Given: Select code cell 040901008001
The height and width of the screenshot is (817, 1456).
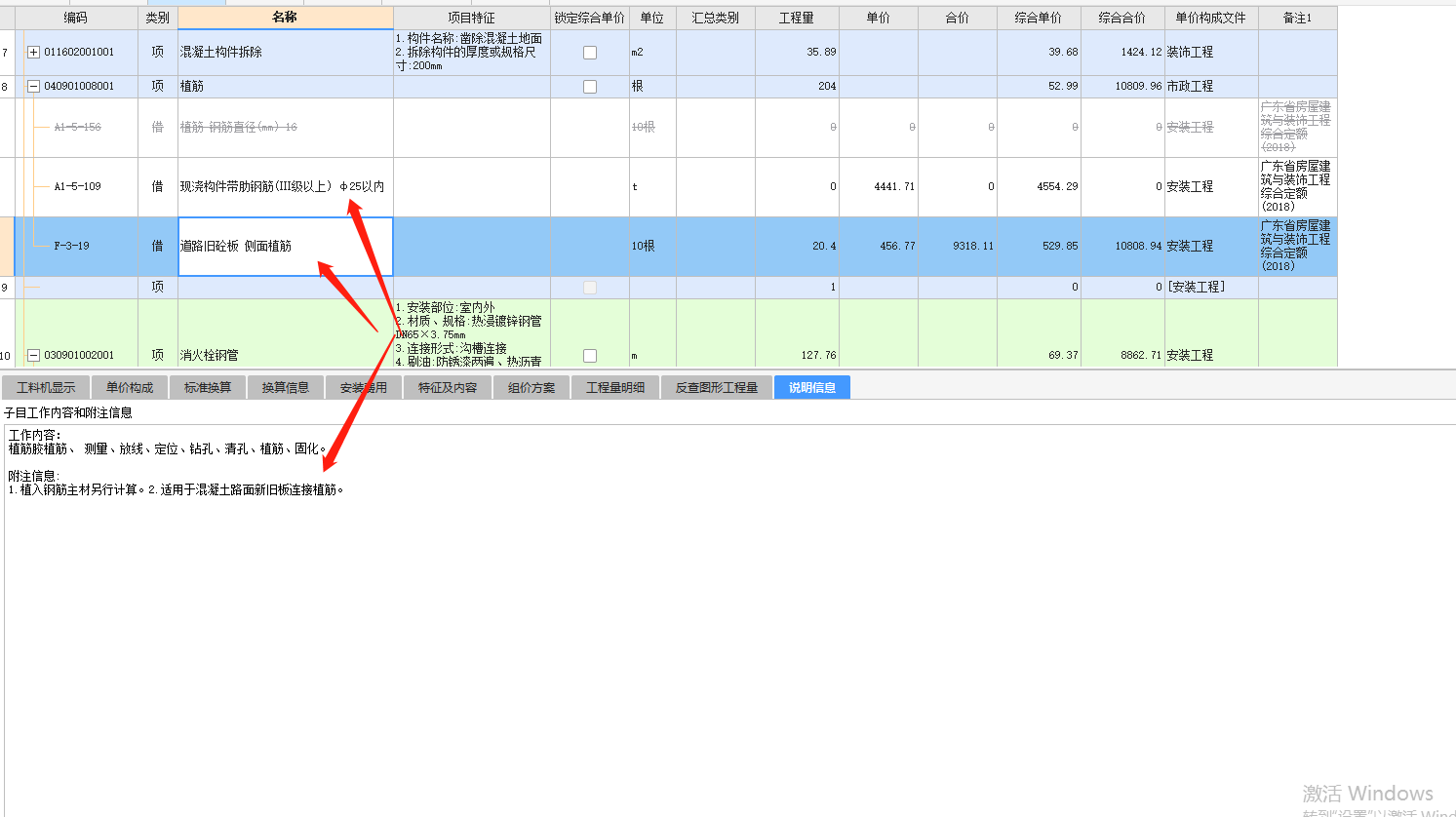Looking at the screenshot, I should point(79,87).
